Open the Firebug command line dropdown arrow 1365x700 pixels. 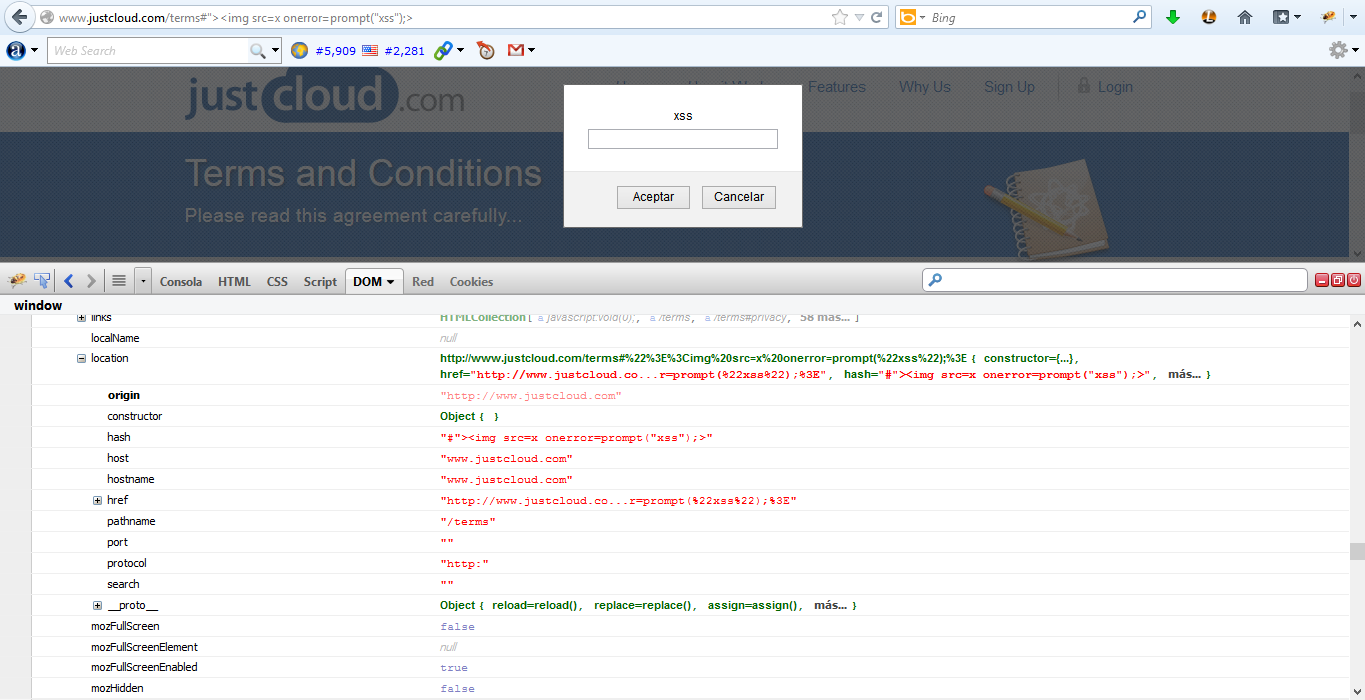tap(143, 281)
